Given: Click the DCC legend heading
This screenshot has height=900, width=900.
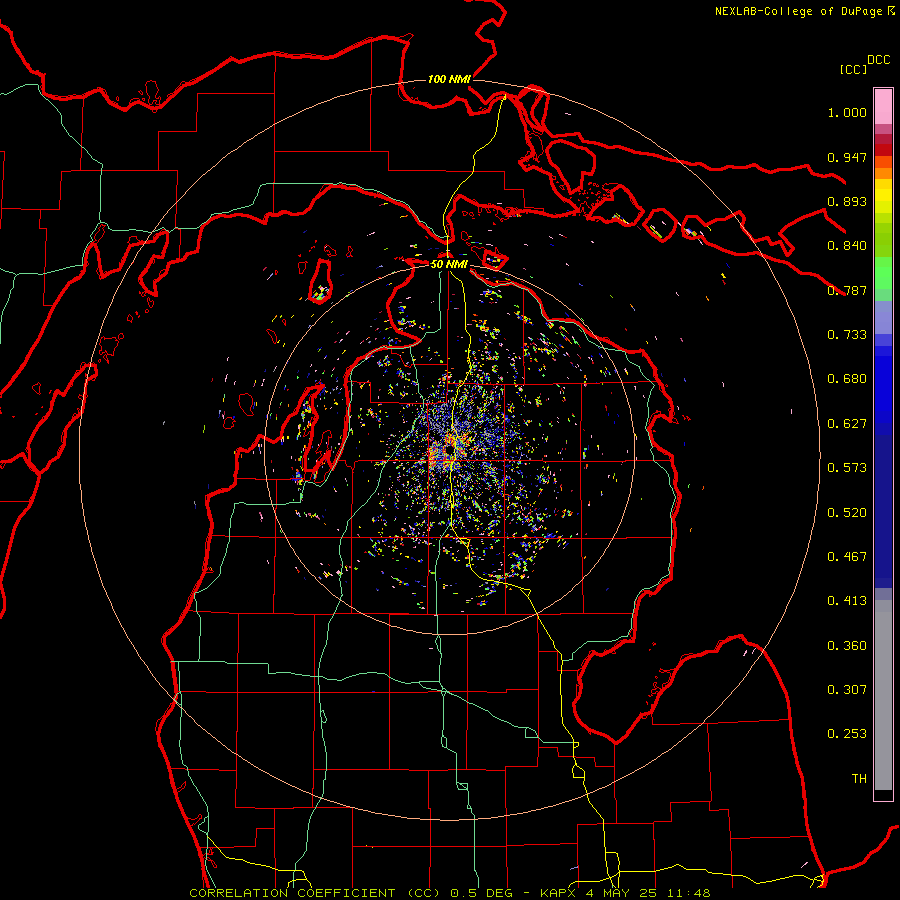Looking at the screenshot, I should point(879,60).
